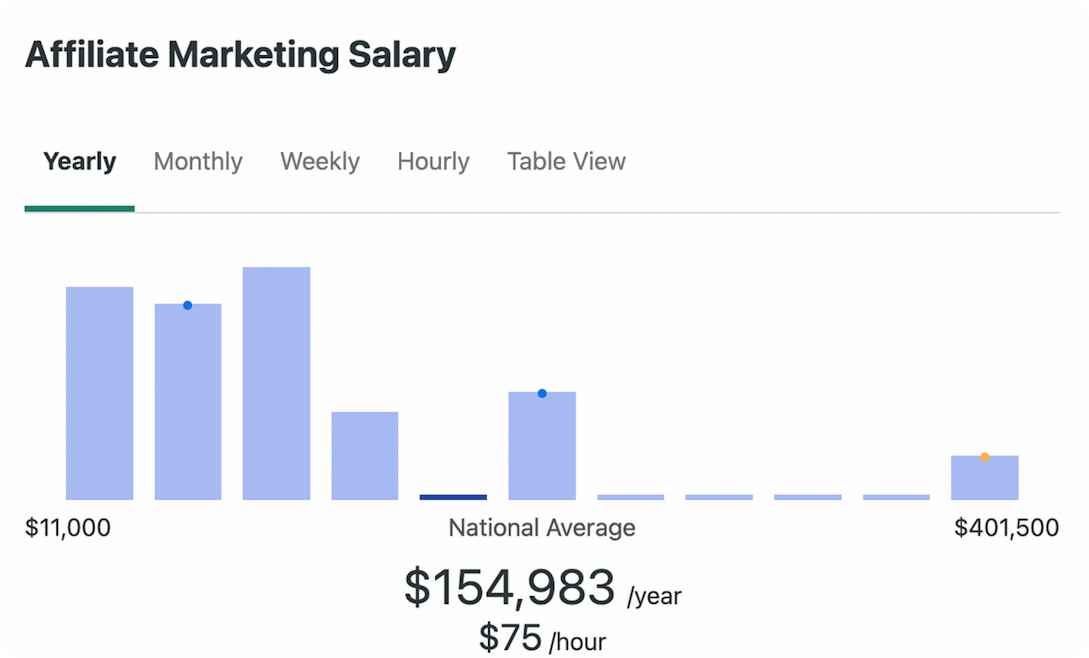Show the Table View tab
Viewport: 1089px width, 658px height.
click(566, 162)
